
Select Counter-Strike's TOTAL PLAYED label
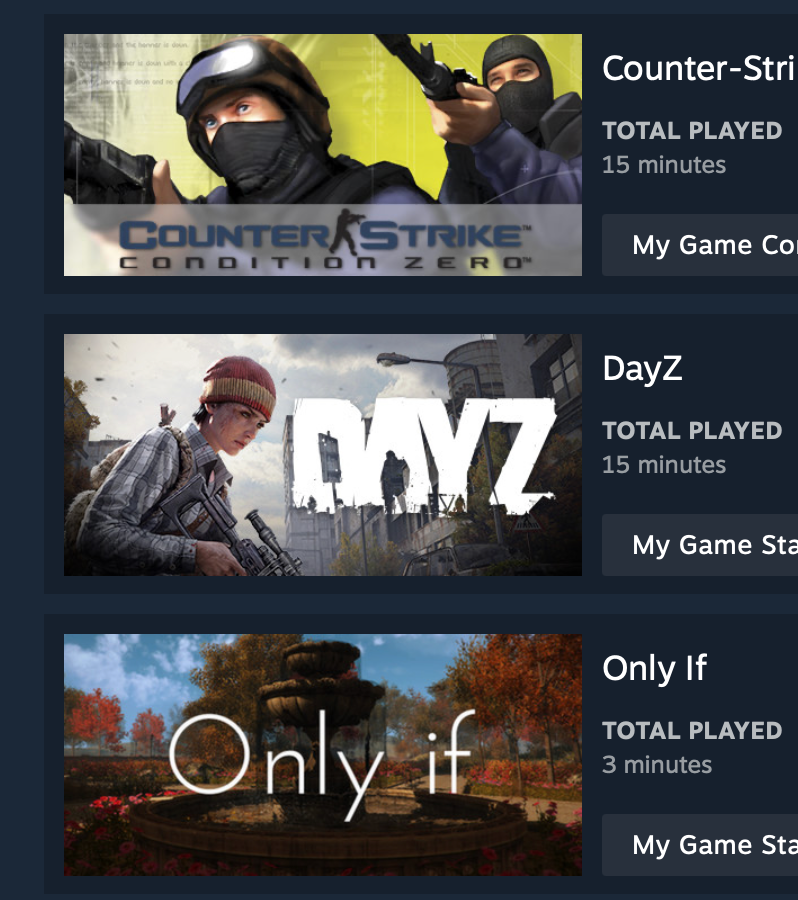(x=692, y=131)
